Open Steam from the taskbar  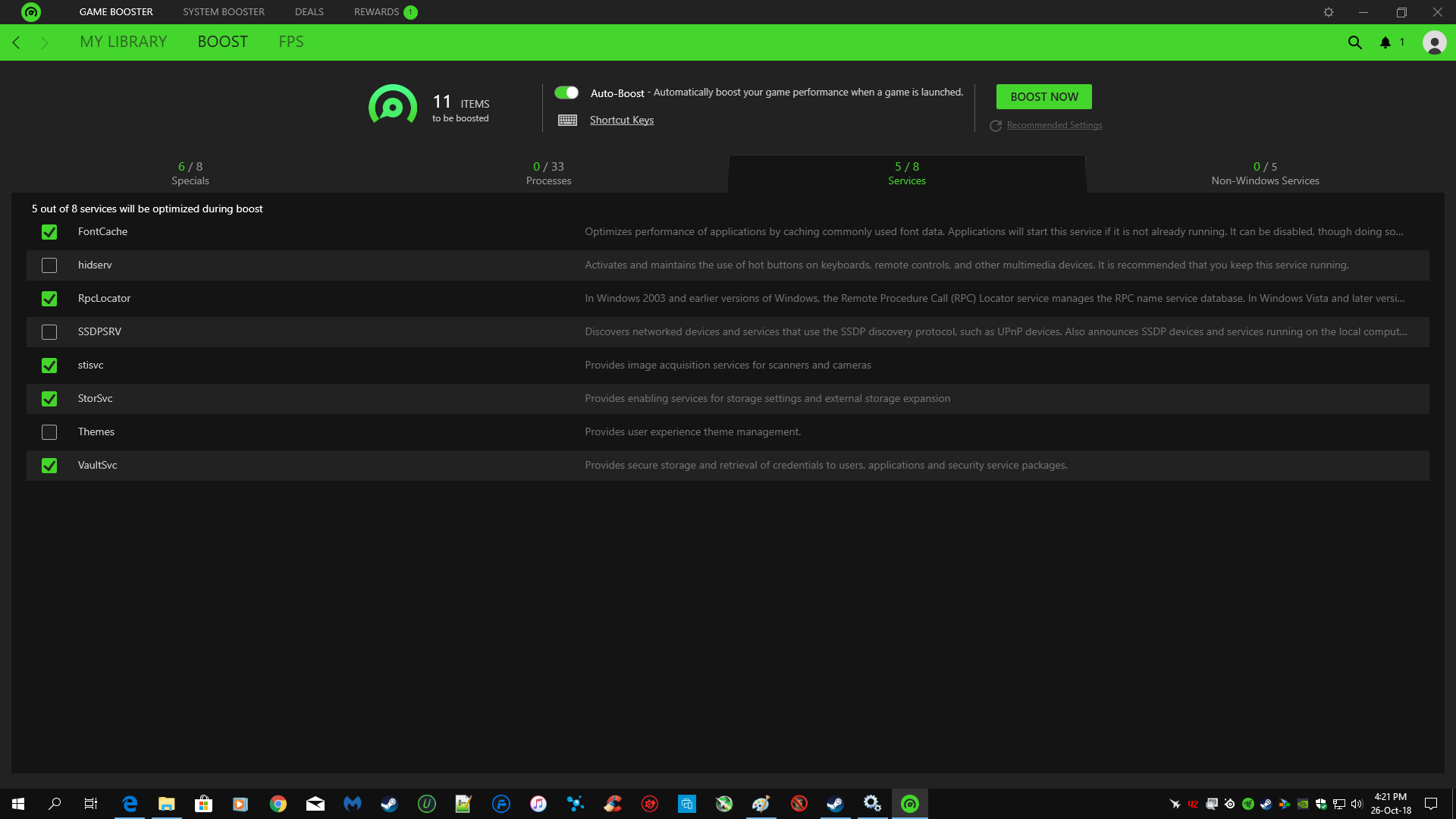click(x=389, y=804)
